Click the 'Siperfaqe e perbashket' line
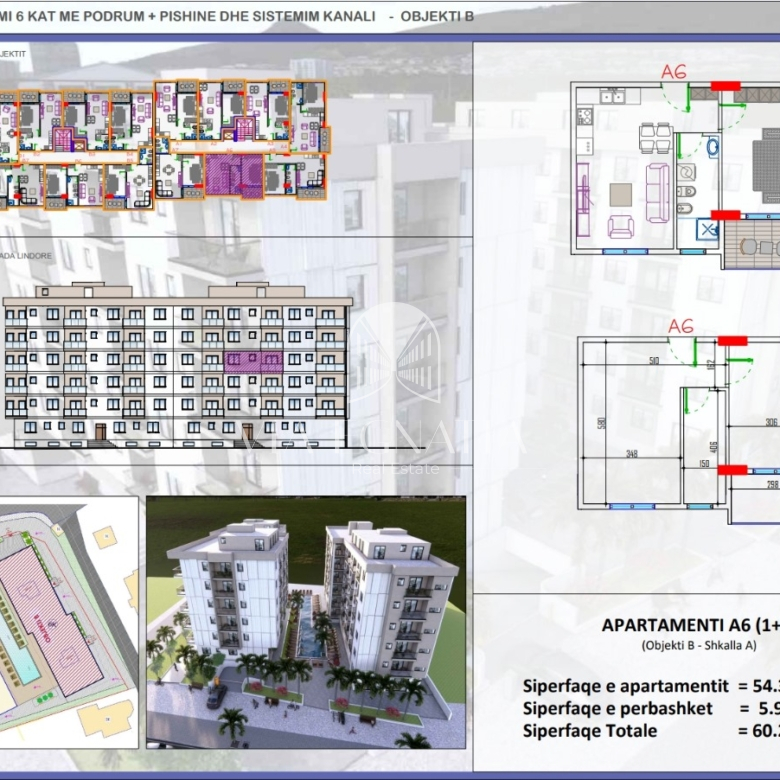 pyautogui.click(x=617, y=708)
